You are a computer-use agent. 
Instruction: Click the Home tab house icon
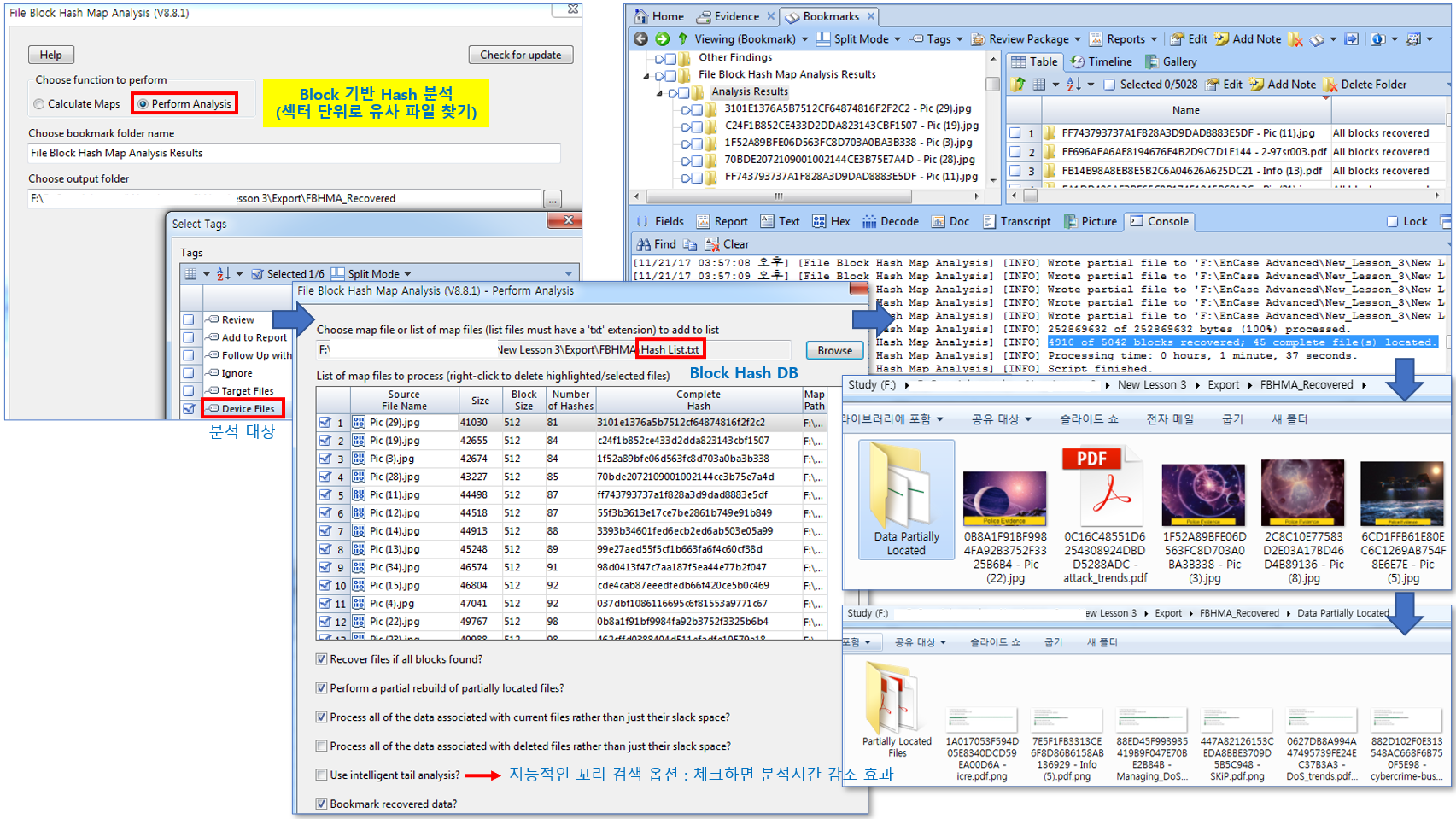pyautogui.click(x=640, y=16)
